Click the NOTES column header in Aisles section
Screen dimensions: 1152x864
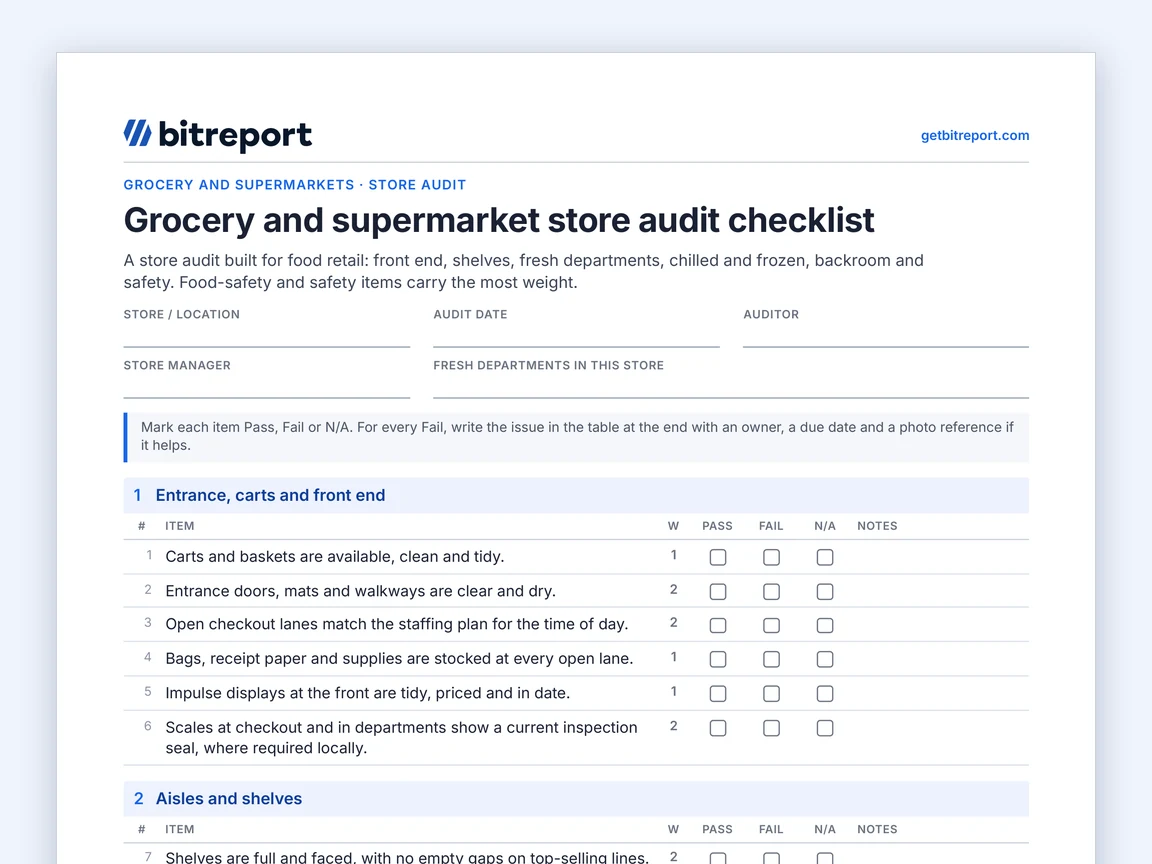click(x=877, y=829)
